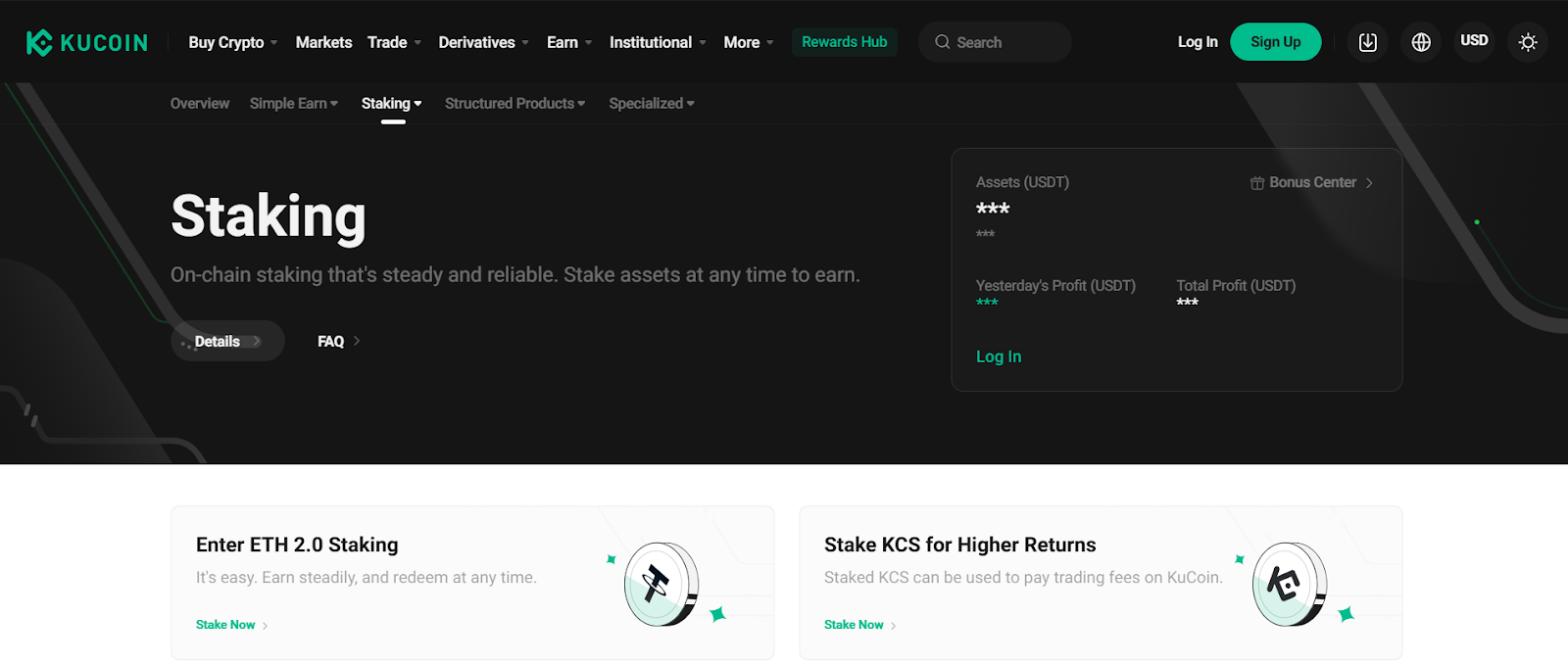1568x665 pixels.
Task: Click the Sign Up button
Action: 1275,42
